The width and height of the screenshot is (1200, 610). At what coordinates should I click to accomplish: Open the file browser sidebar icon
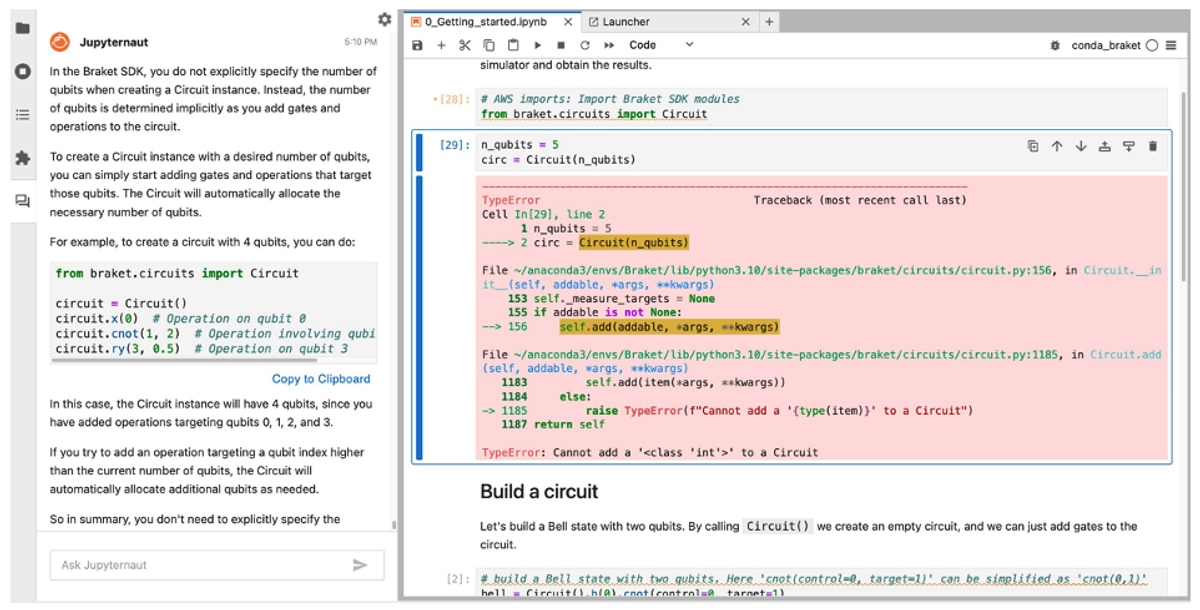click(x=22, y=28)
